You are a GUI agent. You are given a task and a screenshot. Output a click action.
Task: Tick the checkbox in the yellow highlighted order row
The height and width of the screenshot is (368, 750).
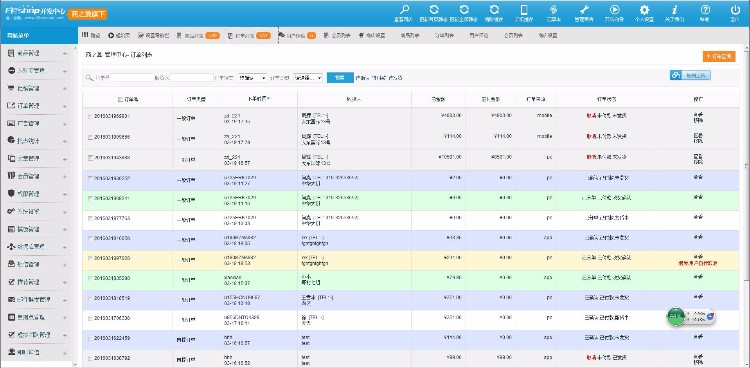click(90, 258)
